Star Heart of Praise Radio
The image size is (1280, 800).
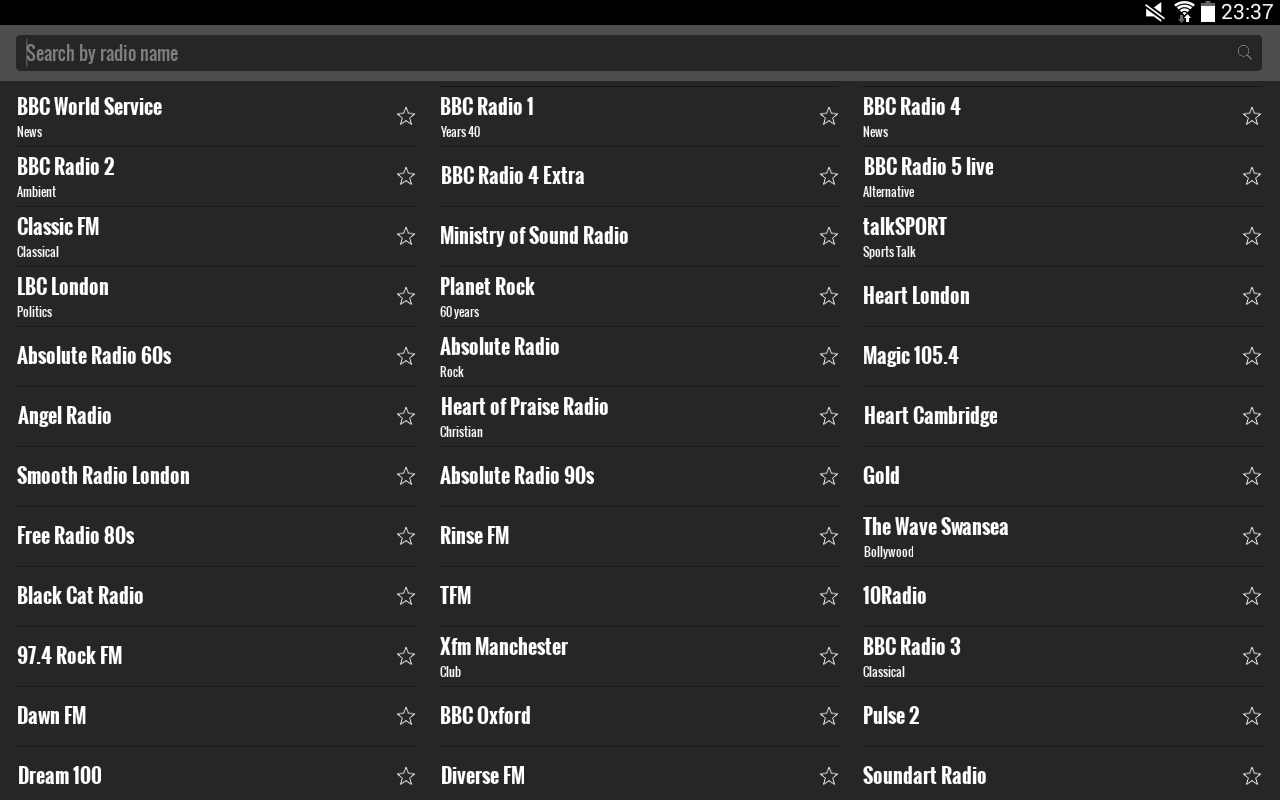[x=829, y=416]
